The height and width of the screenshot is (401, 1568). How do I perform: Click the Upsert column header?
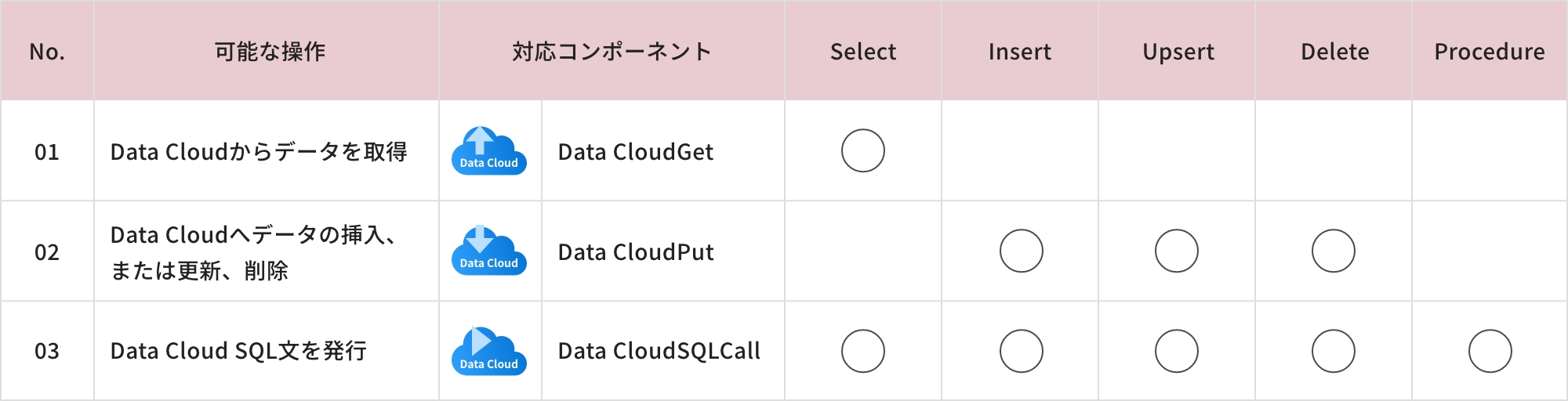1178,52
